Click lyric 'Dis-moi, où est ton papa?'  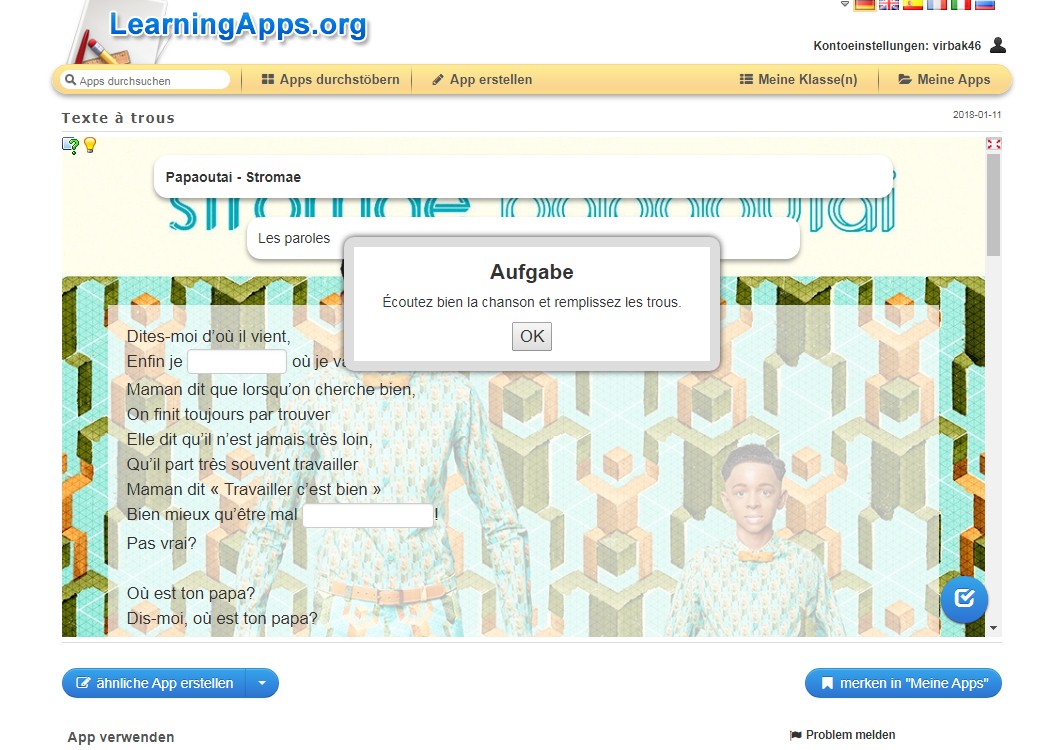(x=222, y=619)
